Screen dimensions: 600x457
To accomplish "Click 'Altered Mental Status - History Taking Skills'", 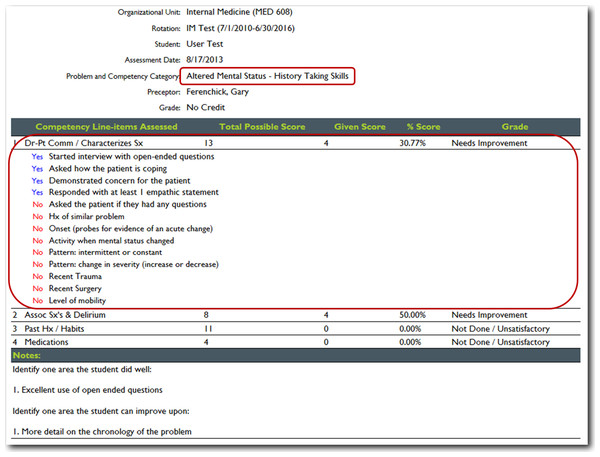I will (267, 76).
